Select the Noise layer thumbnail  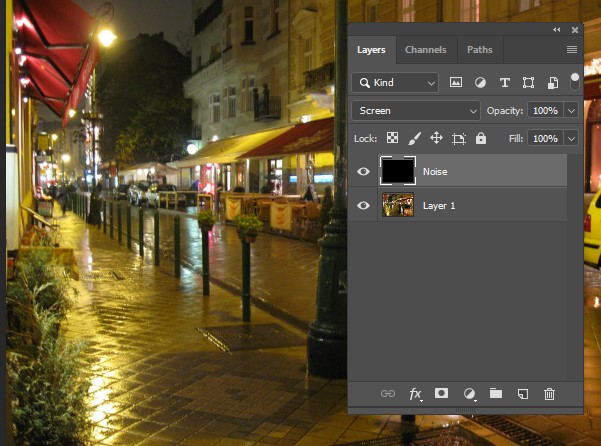click(397, 171)
